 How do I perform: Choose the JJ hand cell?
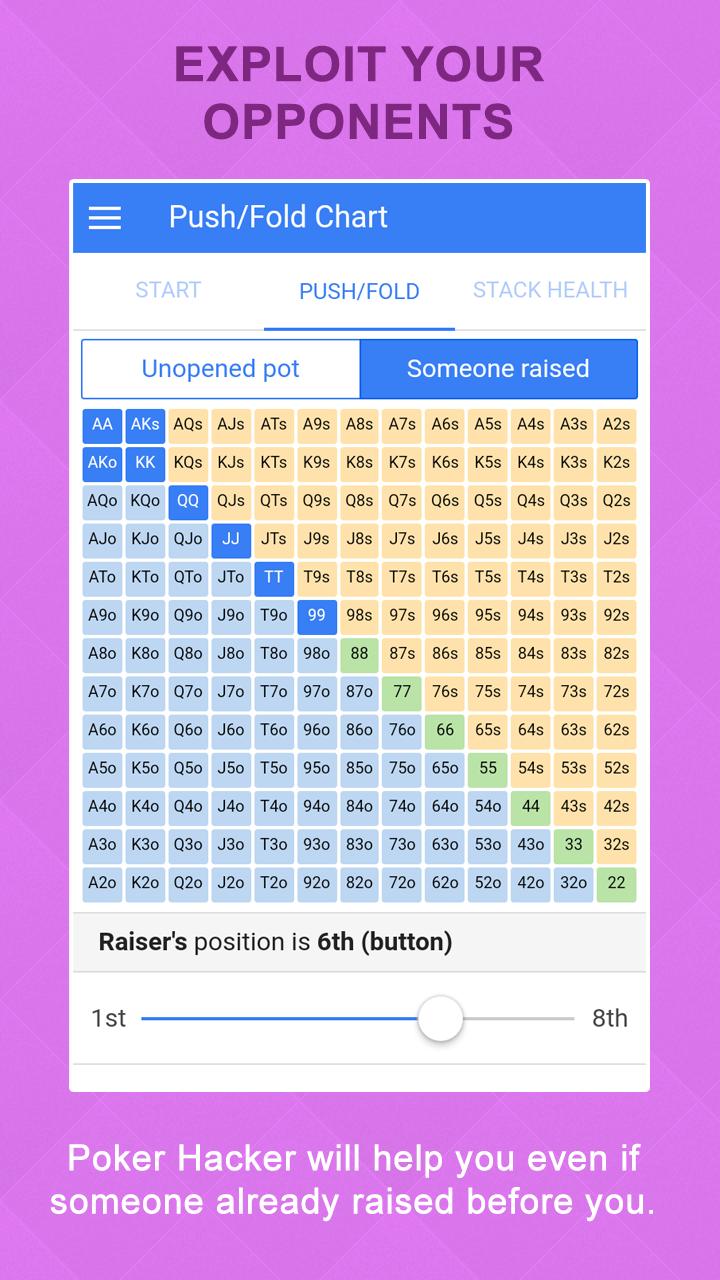(231, 539)
